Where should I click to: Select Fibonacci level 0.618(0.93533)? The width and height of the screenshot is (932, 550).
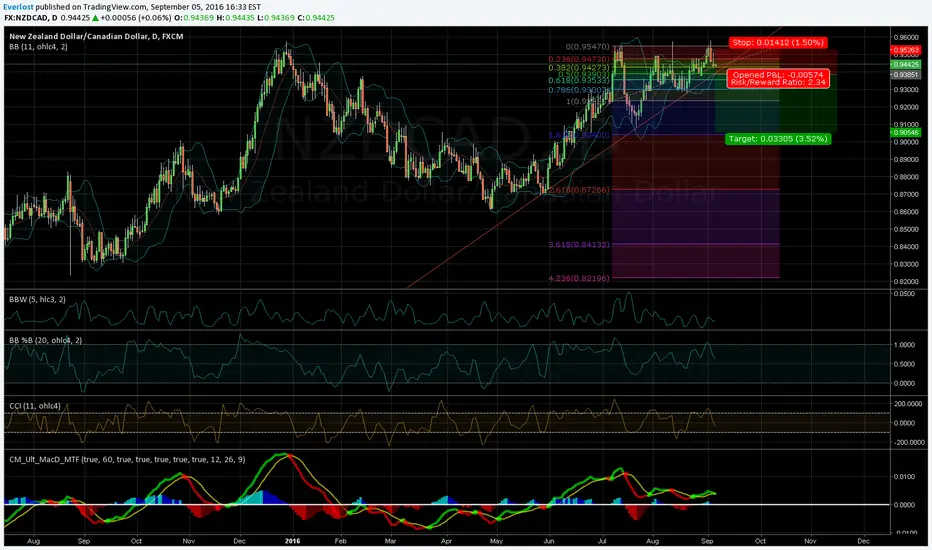579,80
